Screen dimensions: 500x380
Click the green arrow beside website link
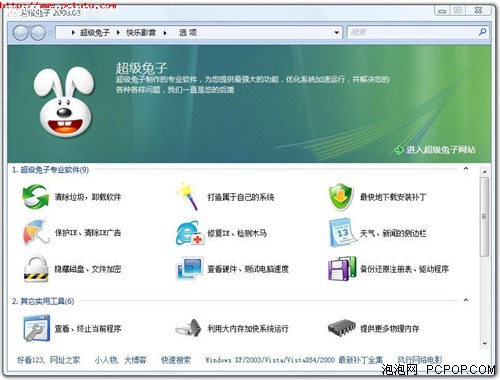[x=399, y=150]
